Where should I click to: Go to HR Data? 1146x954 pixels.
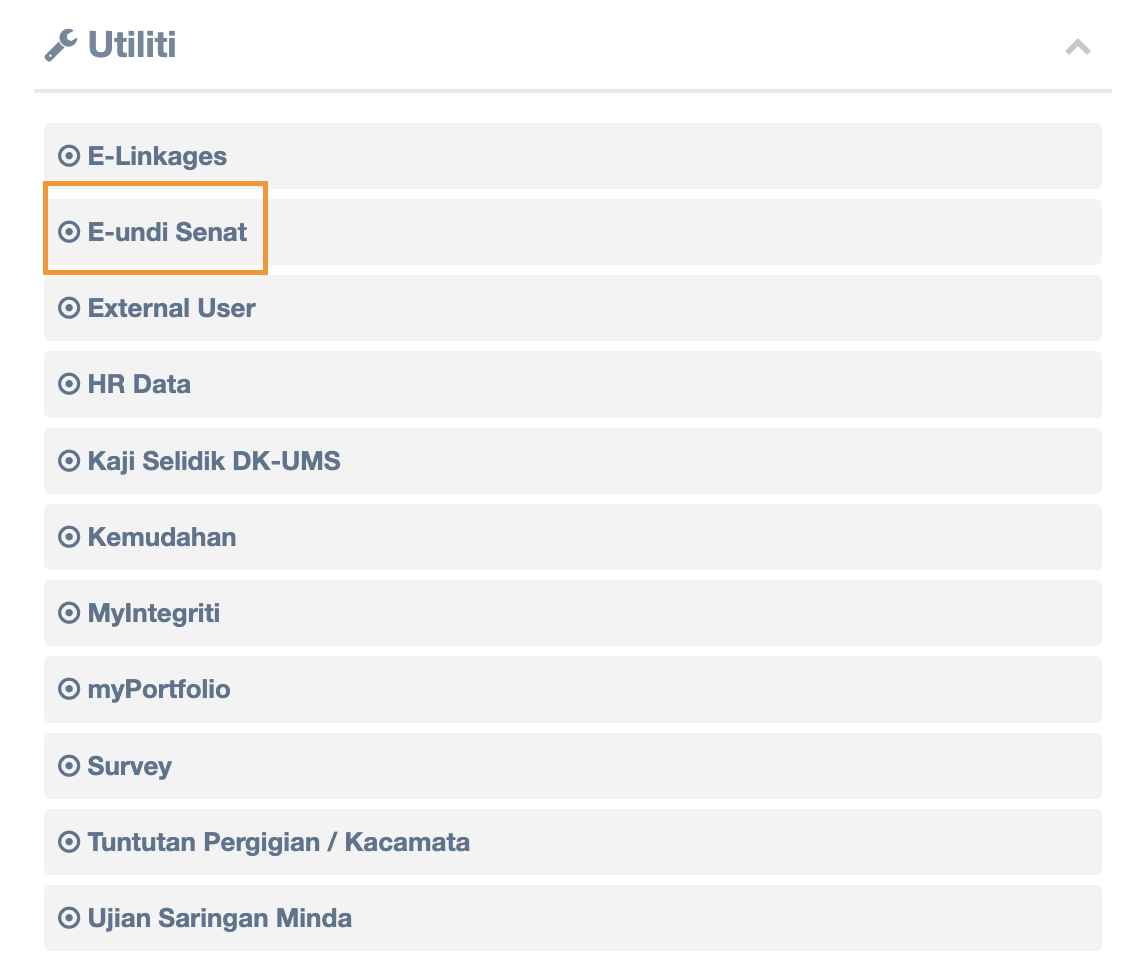click(139, 384)
